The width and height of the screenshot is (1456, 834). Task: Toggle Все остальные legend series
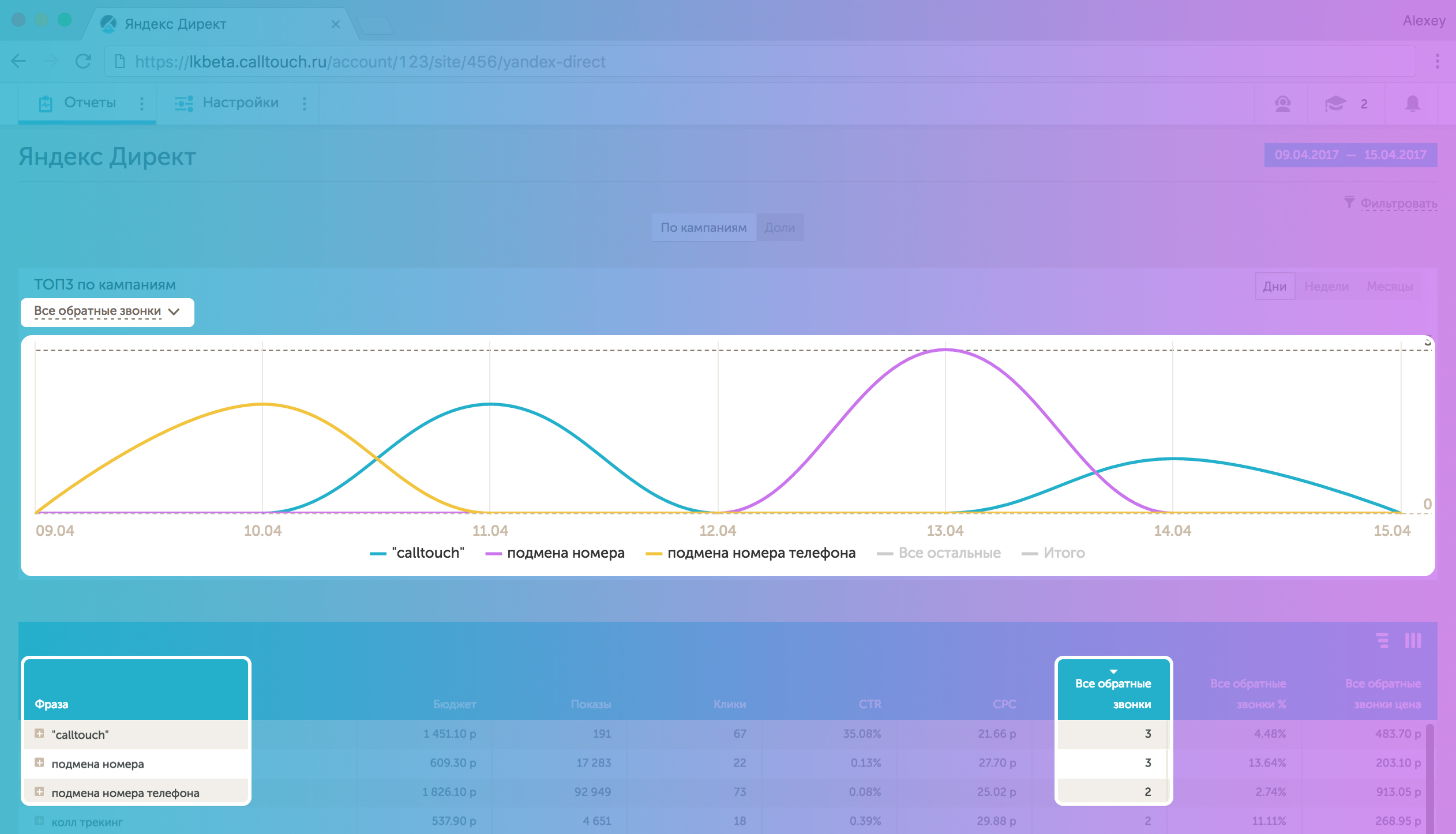click(939, 553)
